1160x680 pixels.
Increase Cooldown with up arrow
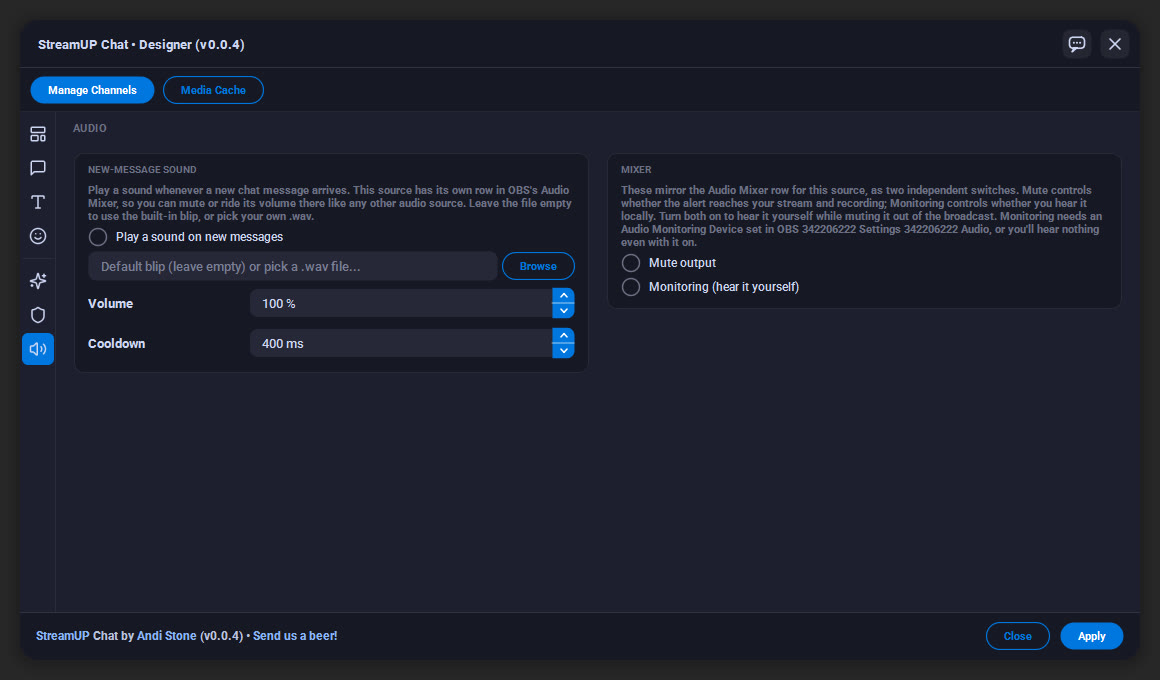[564, 336]
